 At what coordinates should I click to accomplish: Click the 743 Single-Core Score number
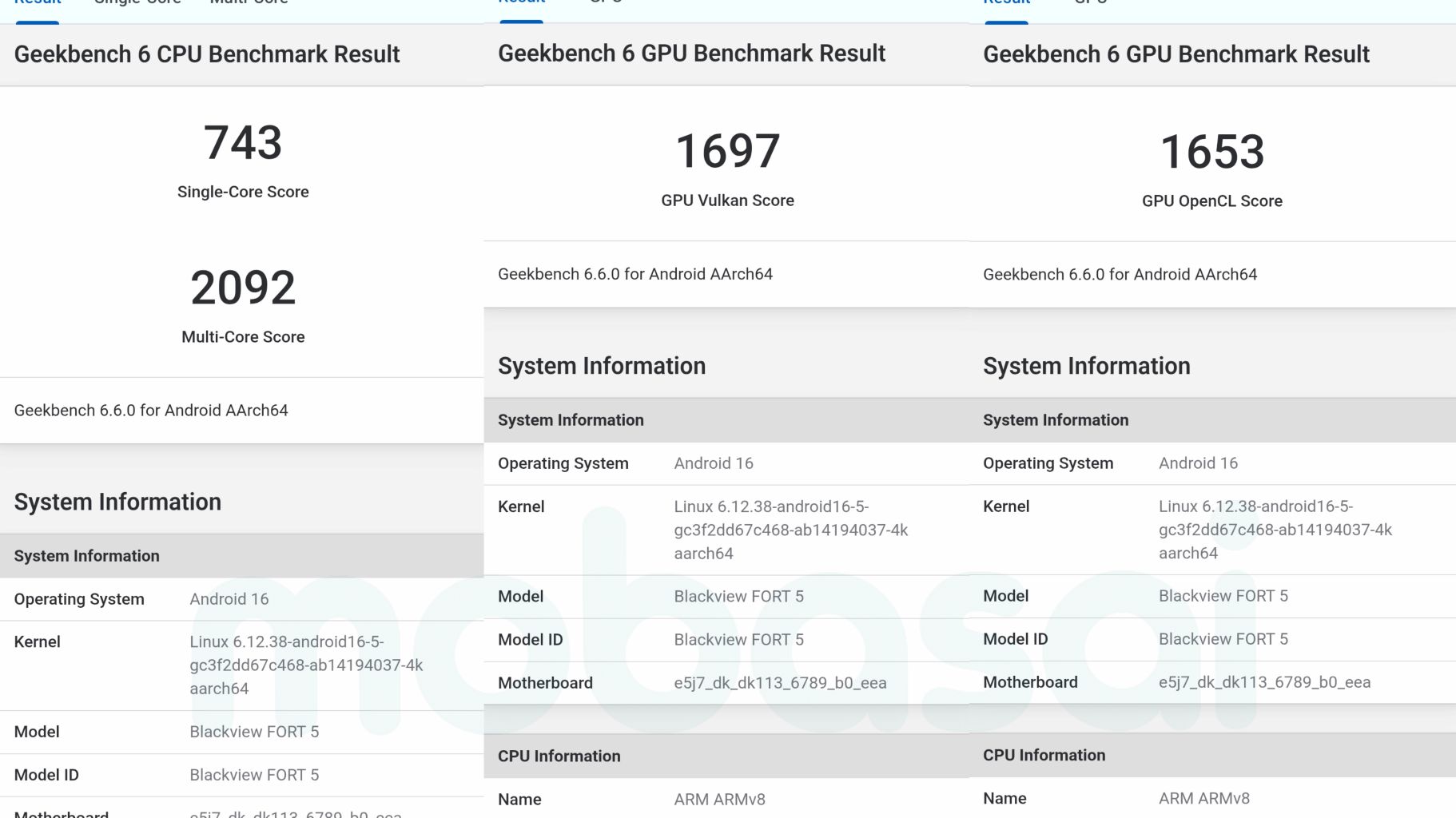243,143
